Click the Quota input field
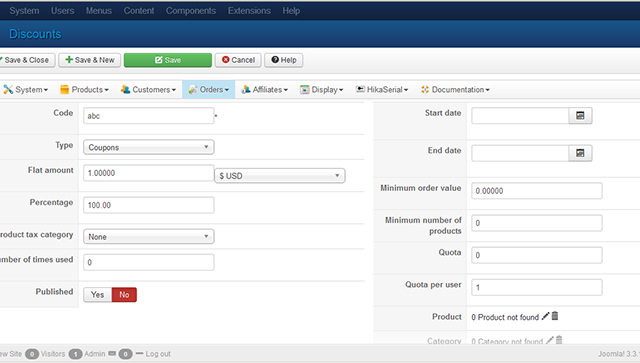This screenshot has width=640, height=363. tap(537, 255)
